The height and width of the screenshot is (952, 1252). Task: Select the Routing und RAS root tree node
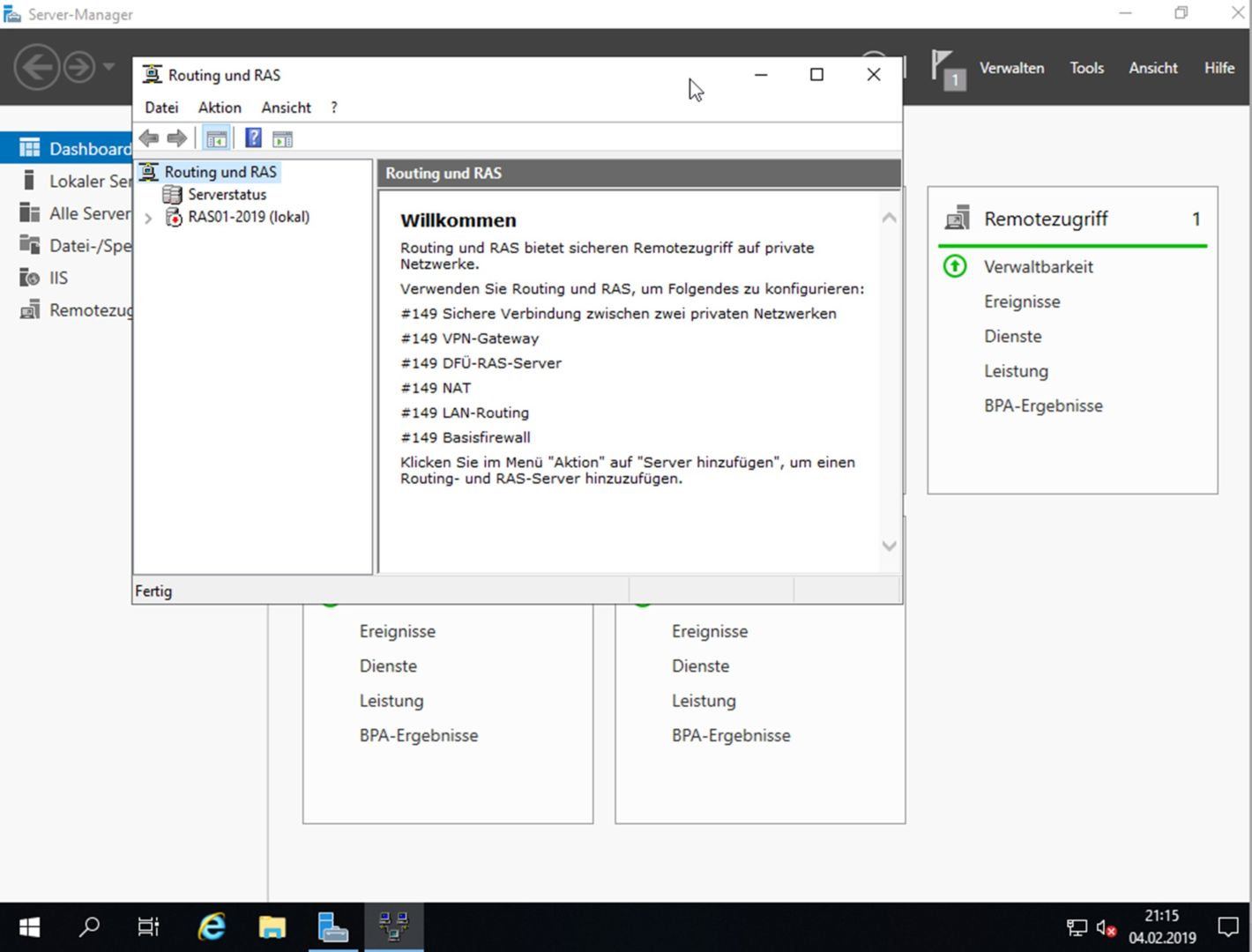tap(220, 172)
